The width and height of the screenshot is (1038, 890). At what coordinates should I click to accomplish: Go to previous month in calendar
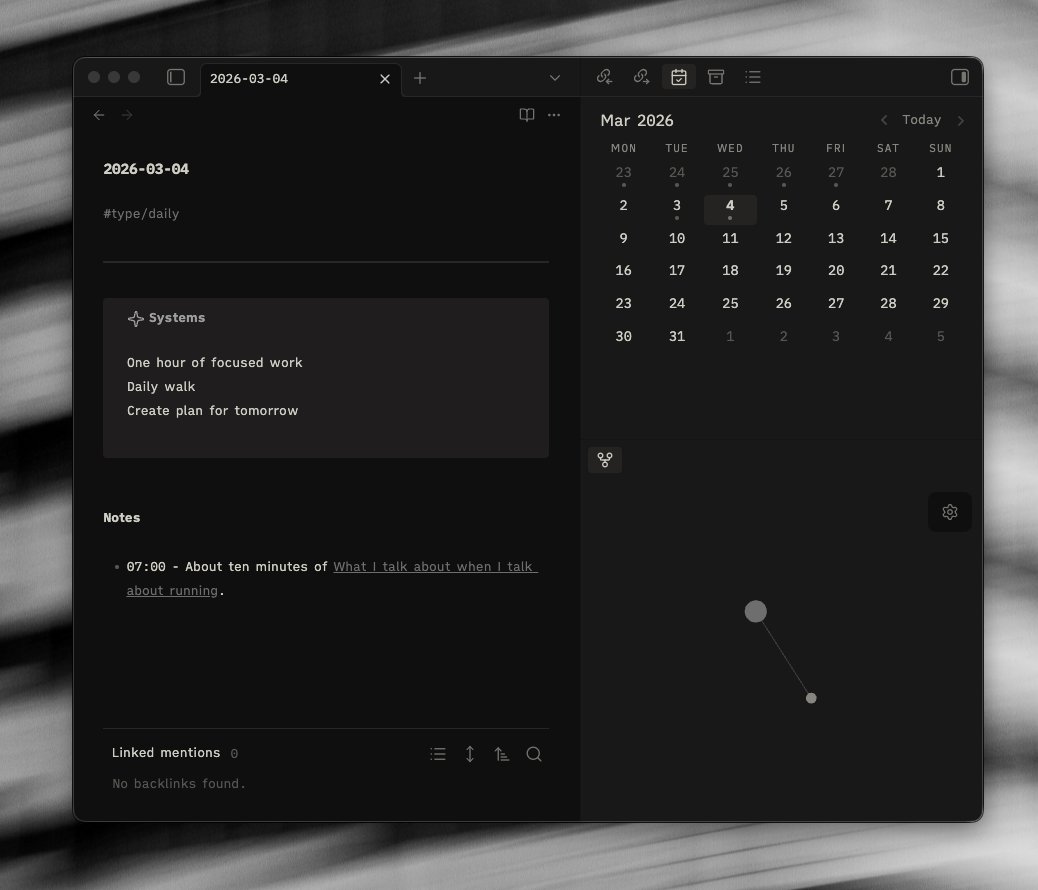(x=884, y=120)
